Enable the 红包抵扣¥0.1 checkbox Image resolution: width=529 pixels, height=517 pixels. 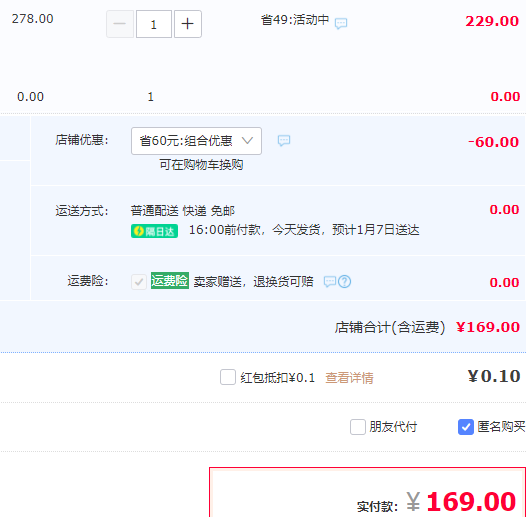pos(228,377)
